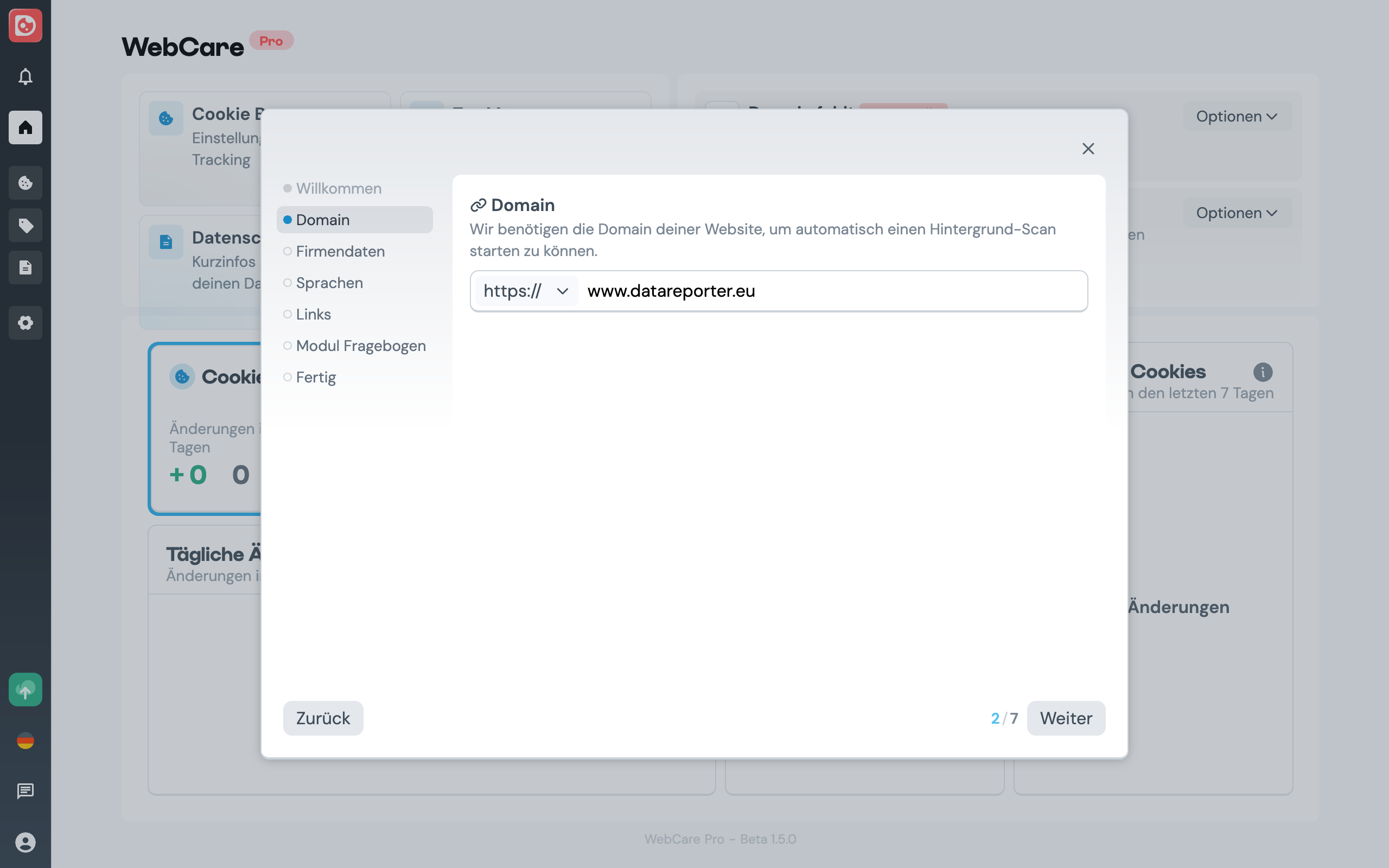
Task: Open the documents icon in the sidebar
Action: (26, 267)
